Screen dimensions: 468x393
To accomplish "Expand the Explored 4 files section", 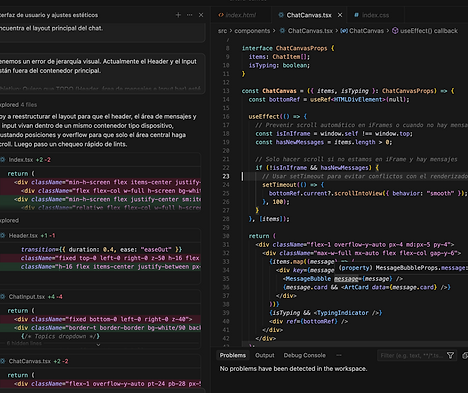I will (x=18, y=105).
